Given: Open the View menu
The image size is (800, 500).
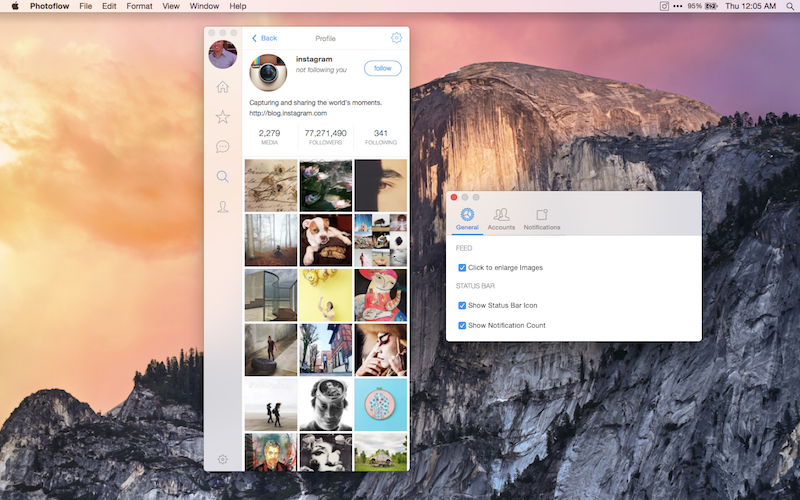Looking at the screenshot, I should [171, 6].
